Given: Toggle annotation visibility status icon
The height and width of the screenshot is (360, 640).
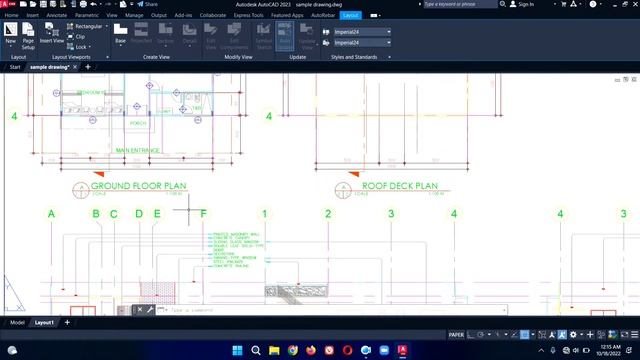Looking at the screenshot, I should pos(552,335).
